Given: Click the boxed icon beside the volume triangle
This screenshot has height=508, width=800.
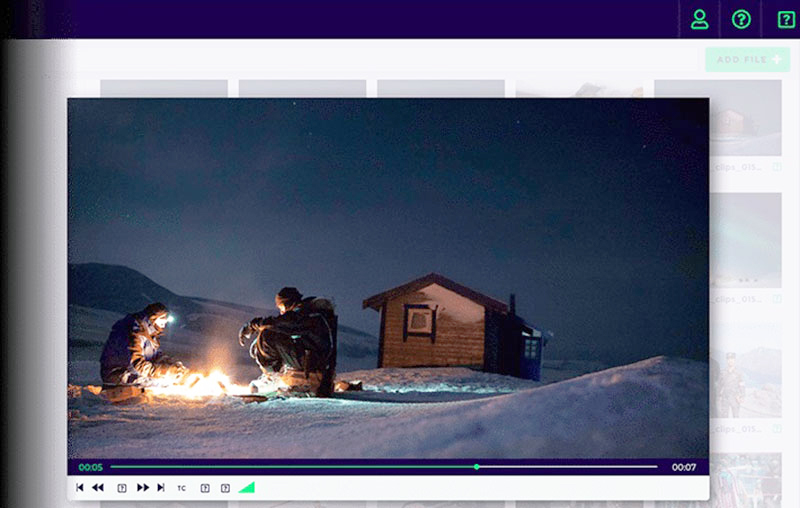Looking at the screenshot, I should (225, 488).
